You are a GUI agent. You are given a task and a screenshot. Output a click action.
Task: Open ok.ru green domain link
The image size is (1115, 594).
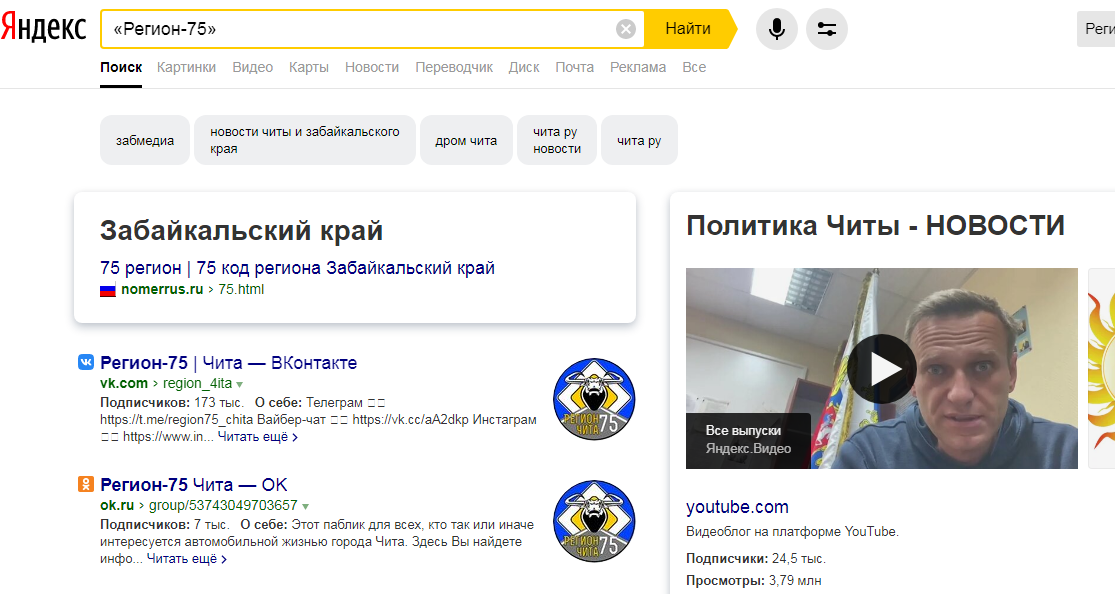pos(117,506)
